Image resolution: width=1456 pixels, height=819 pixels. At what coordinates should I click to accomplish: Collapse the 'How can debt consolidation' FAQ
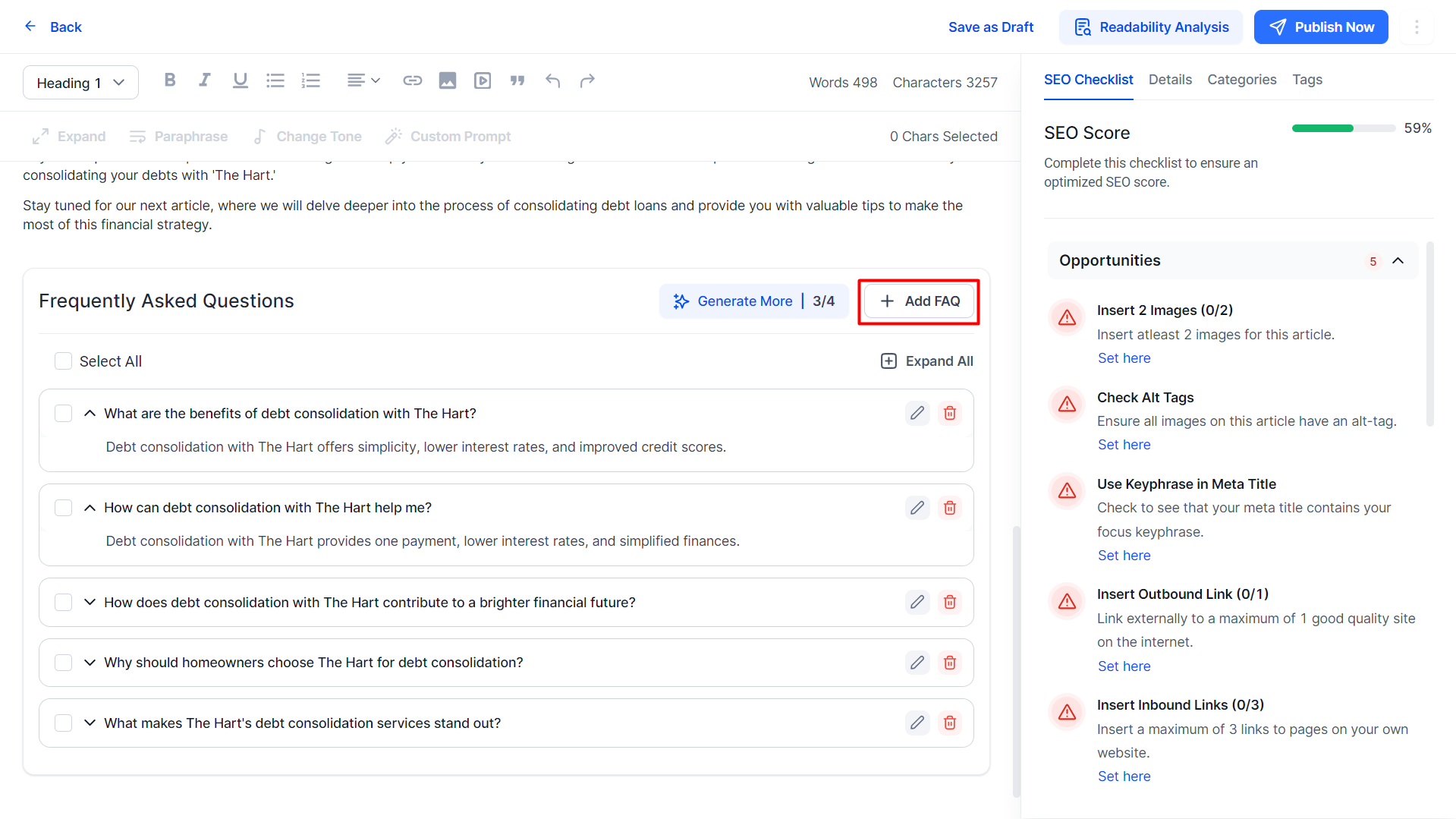click(x=90, y=508)
